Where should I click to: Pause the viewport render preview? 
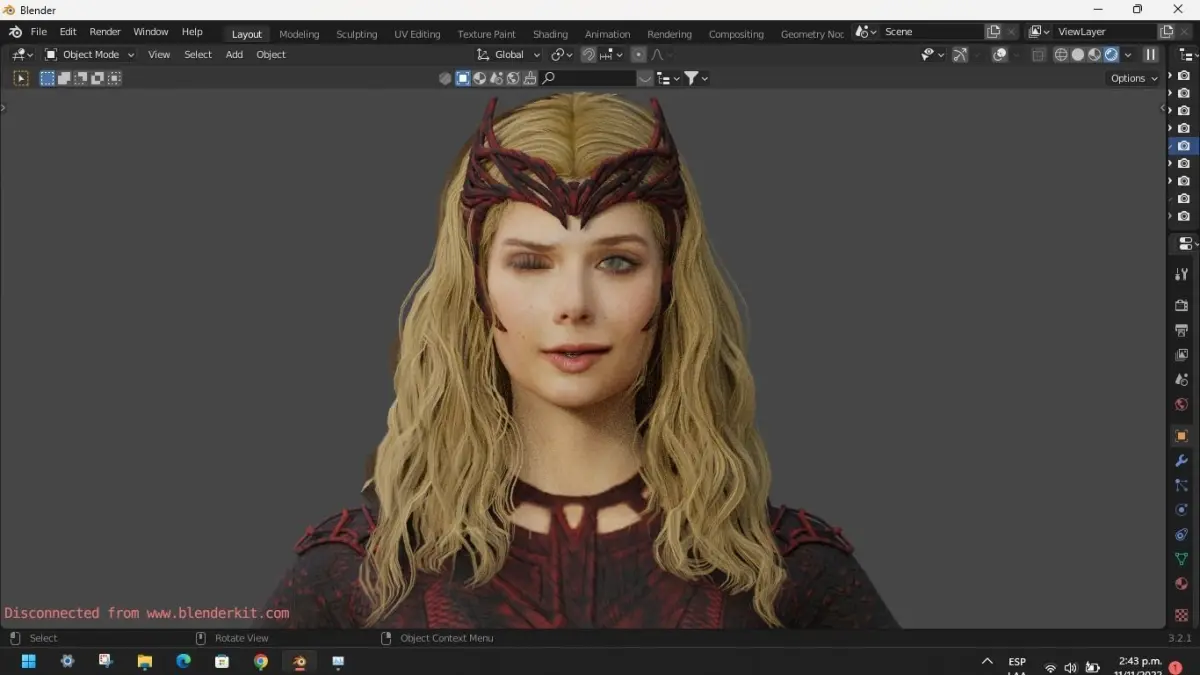point(1151,55)
